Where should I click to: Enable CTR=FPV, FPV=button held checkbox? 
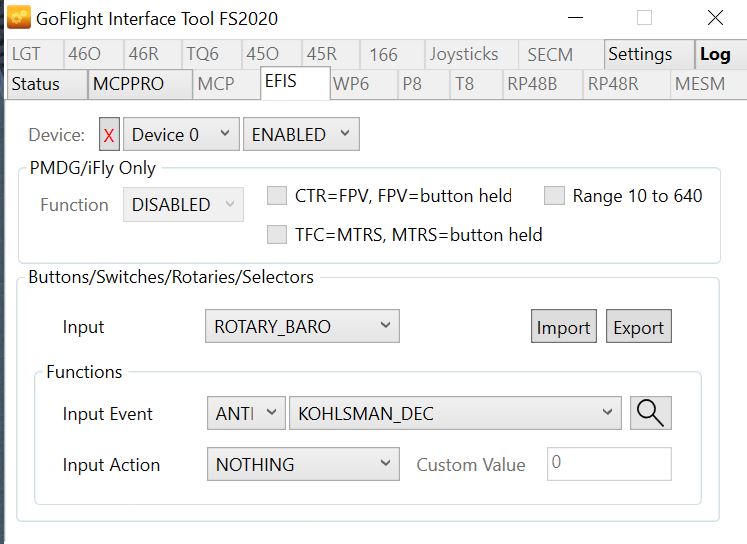point(277,196)
